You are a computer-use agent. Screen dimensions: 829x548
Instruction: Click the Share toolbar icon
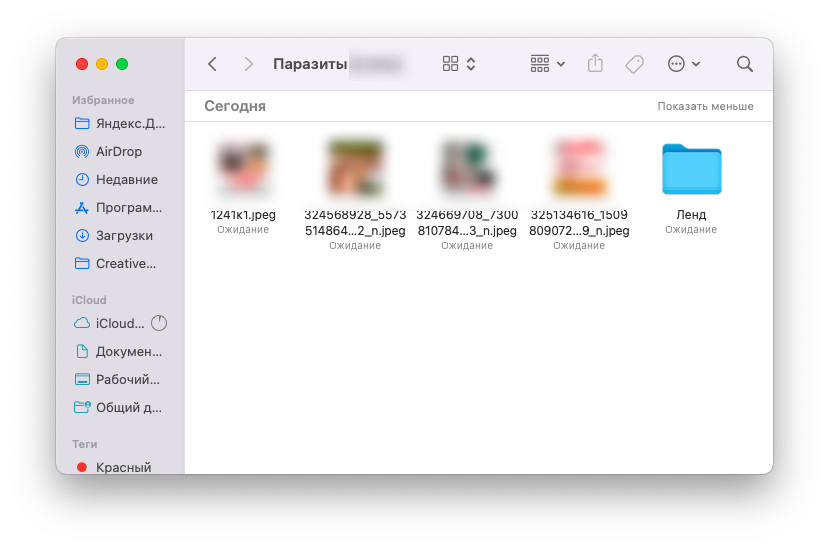[595, 63]
